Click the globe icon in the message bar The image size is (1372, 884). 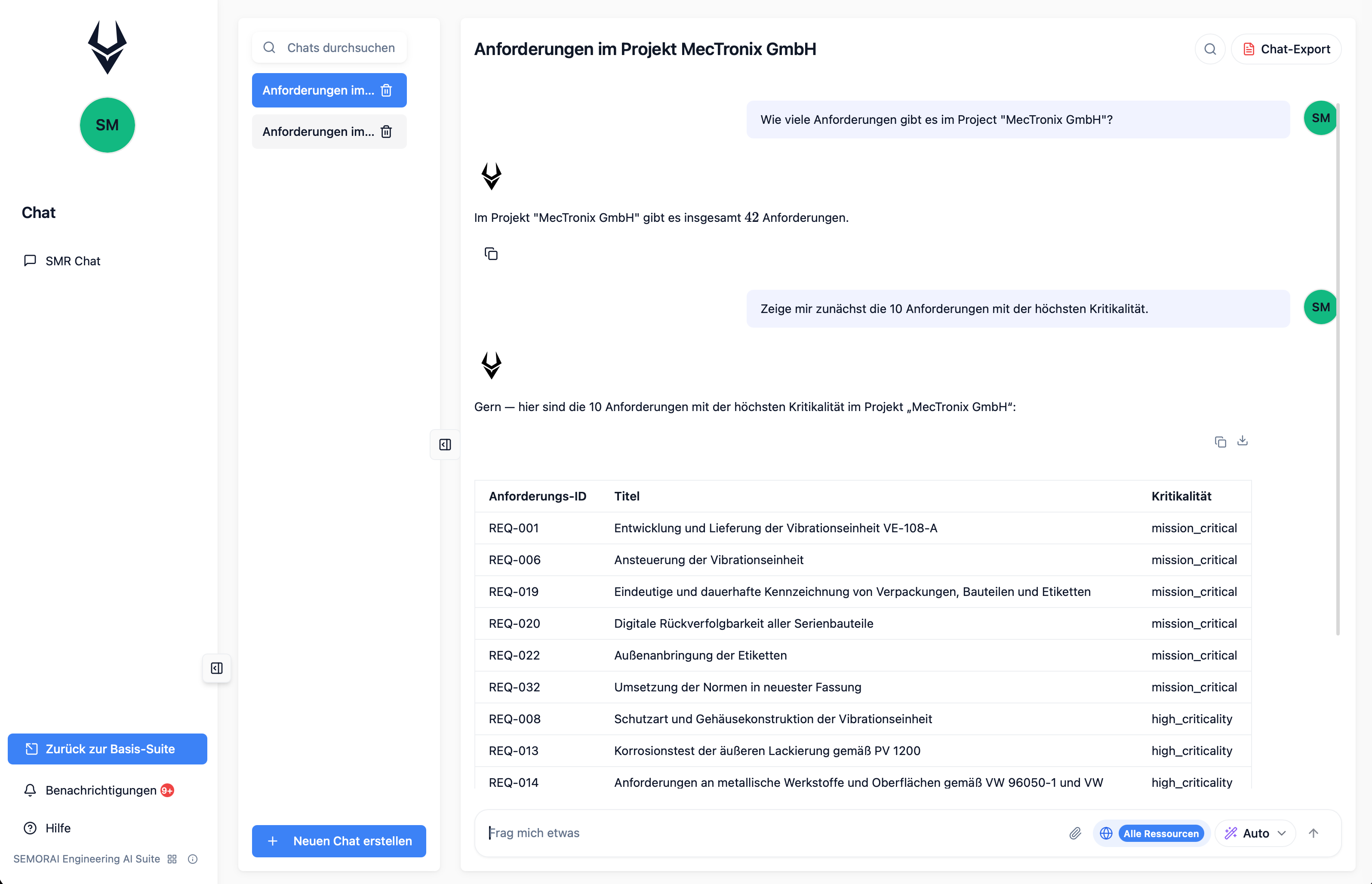[1106, 834]
